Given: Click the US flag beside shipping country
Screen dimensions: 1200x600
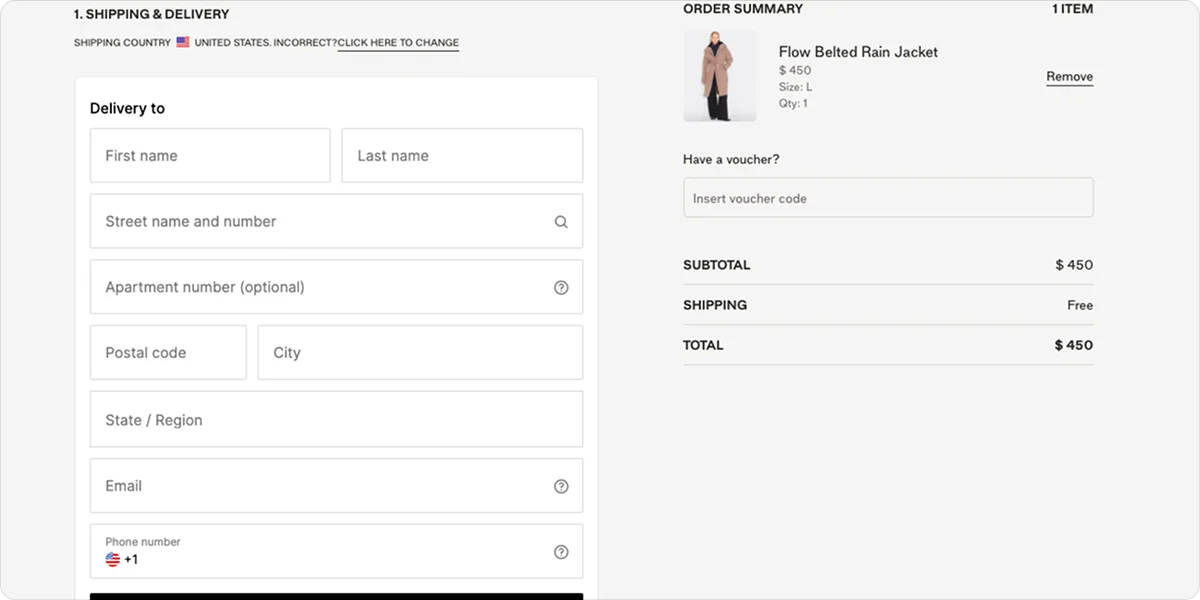Looking at the screenshot, I should click(x=183, y=42).
